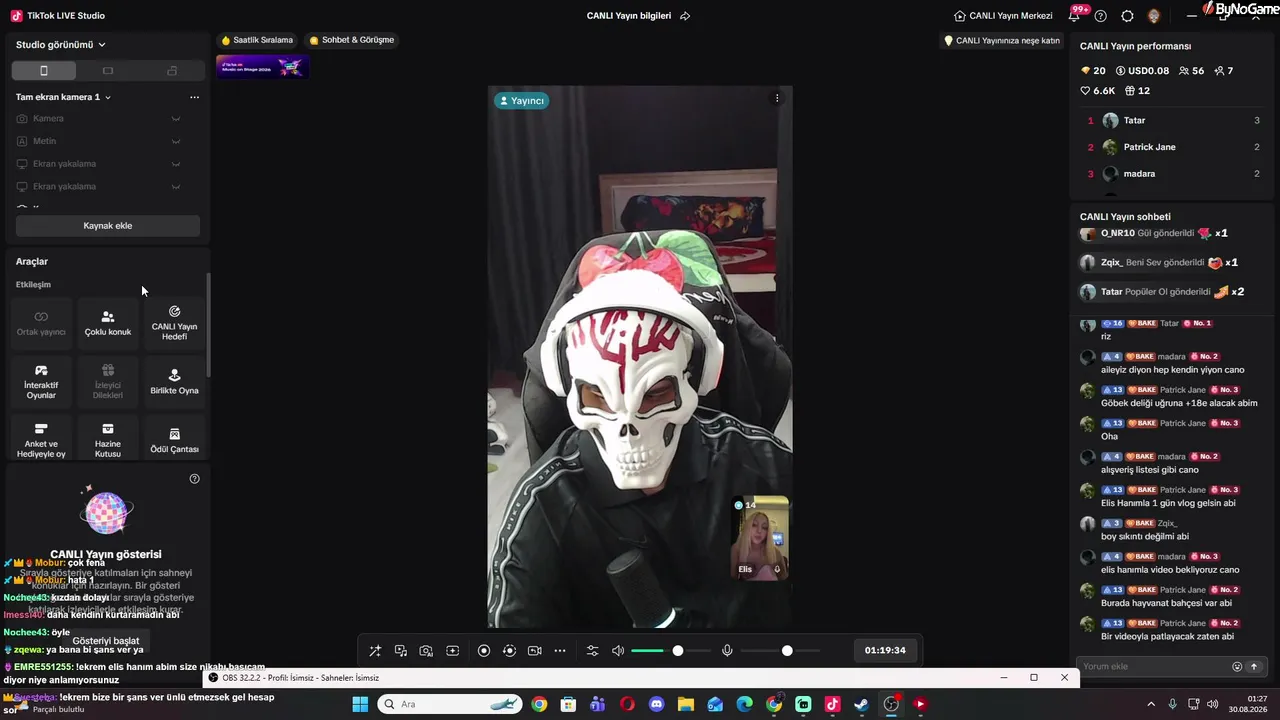Click the event banner thumbnail
1280x720 pixels.
pos(262,67)
